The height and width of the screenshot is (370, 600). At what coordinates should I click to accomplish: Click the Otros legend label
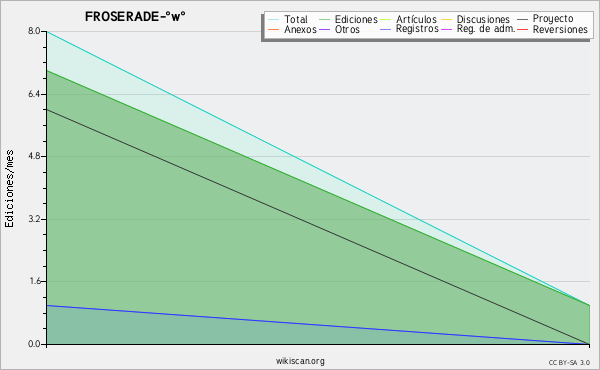tap(347, 29)
